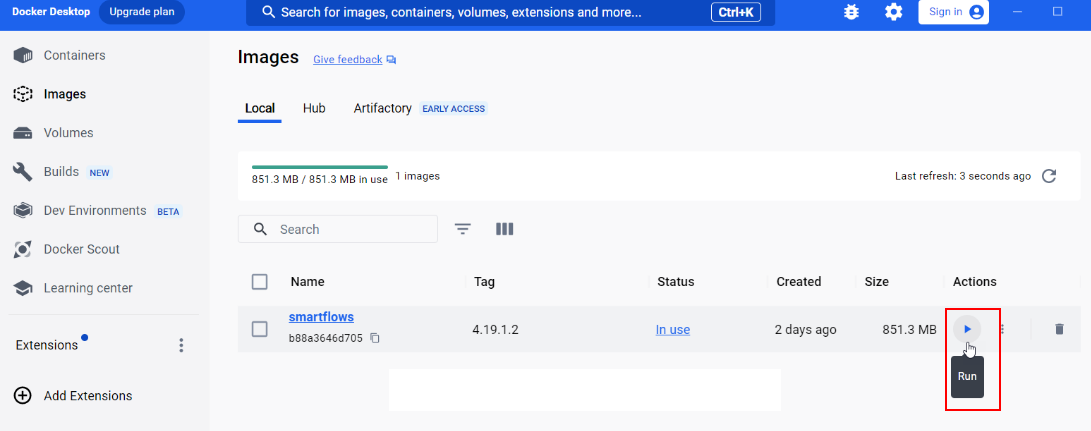The image size is (1091, 431).
Task: Switch to the Hub tab
Action: (x=314, y=109)
